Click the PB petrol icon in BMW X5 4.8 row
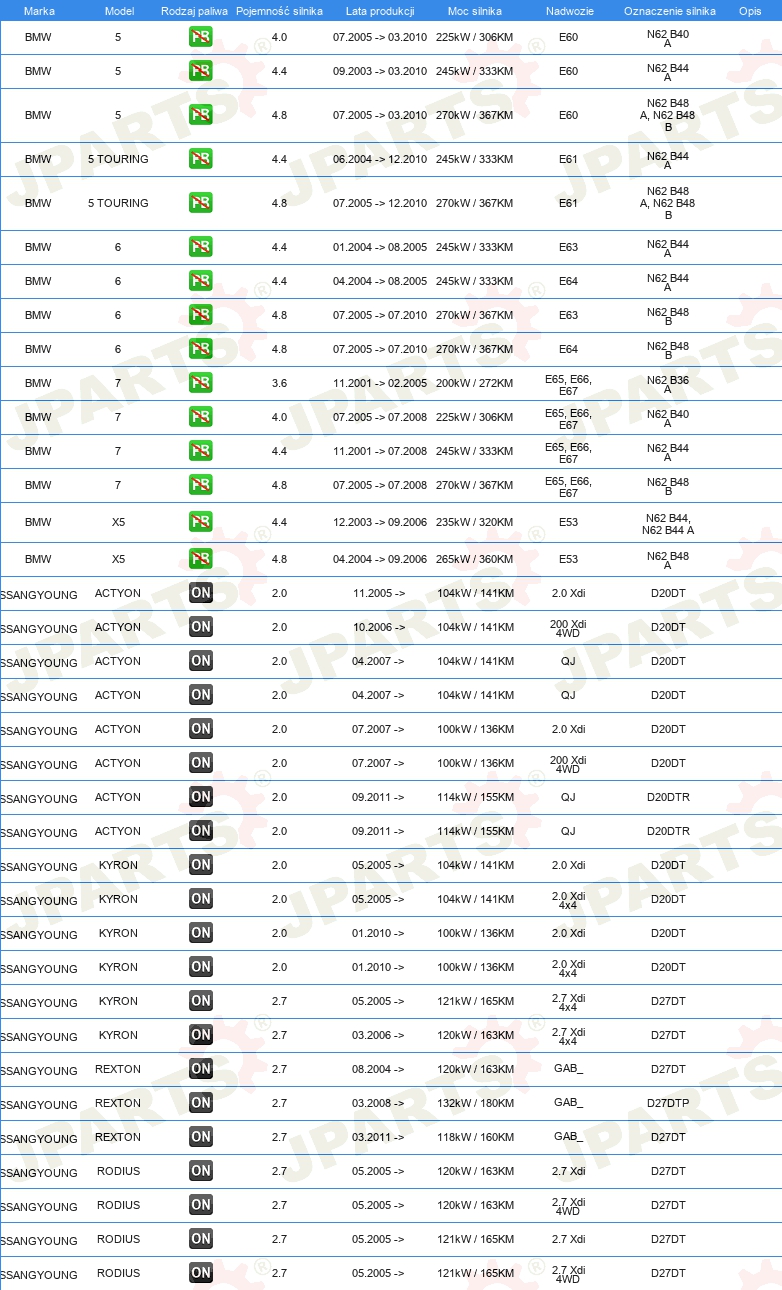The image size is (782, 1290). pos(201,559)
